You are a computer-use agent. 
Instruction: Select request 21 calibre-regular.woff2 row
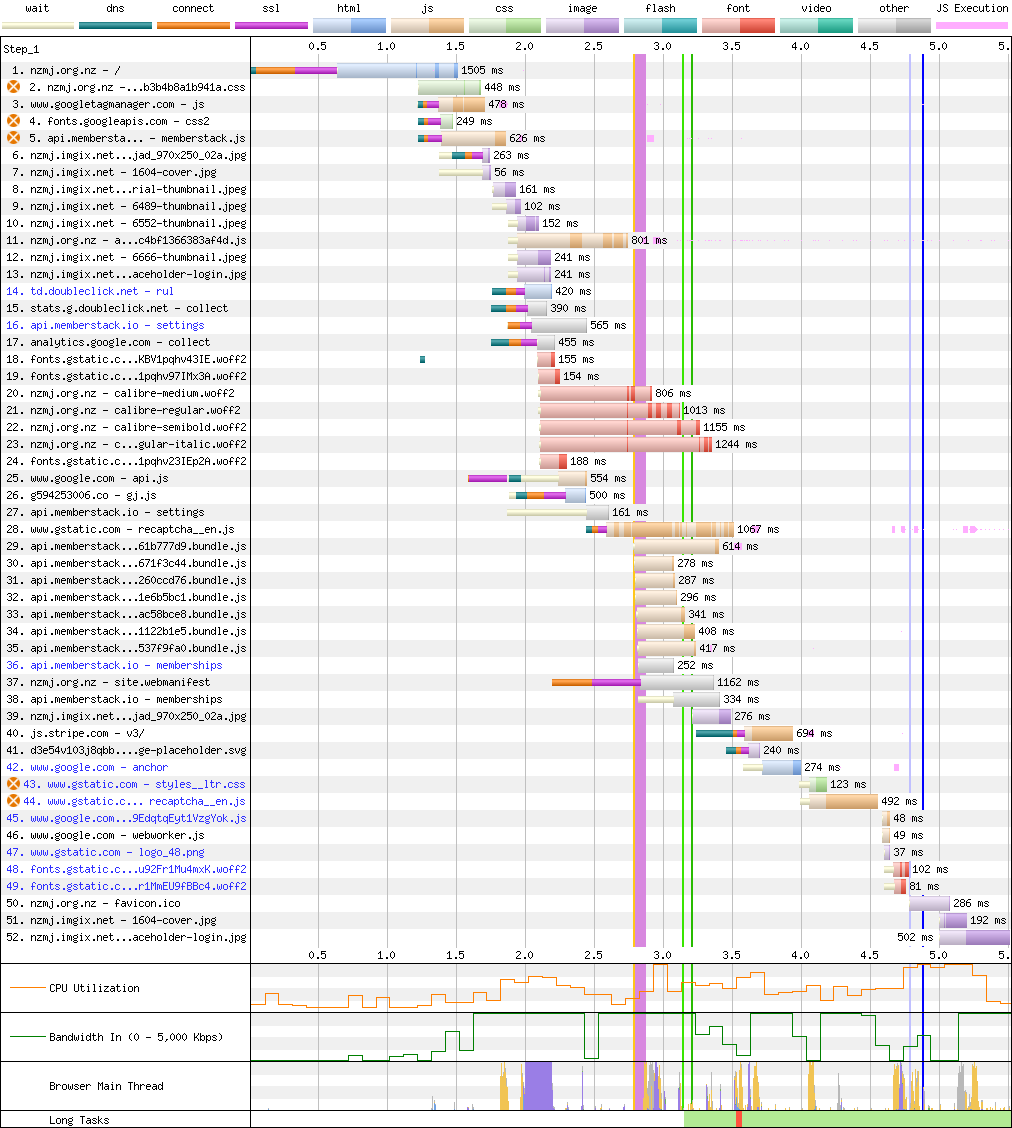(126, 410)
